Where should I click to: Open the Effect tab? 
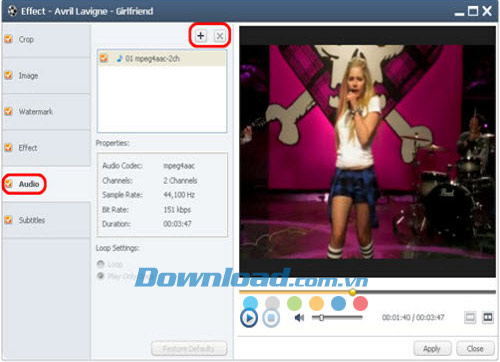coord(46,148)
